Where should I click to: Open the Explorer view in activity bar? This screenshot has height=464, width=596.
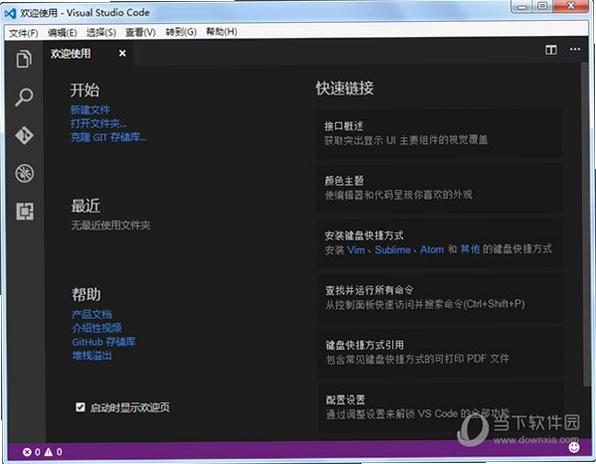pos(24,59)
